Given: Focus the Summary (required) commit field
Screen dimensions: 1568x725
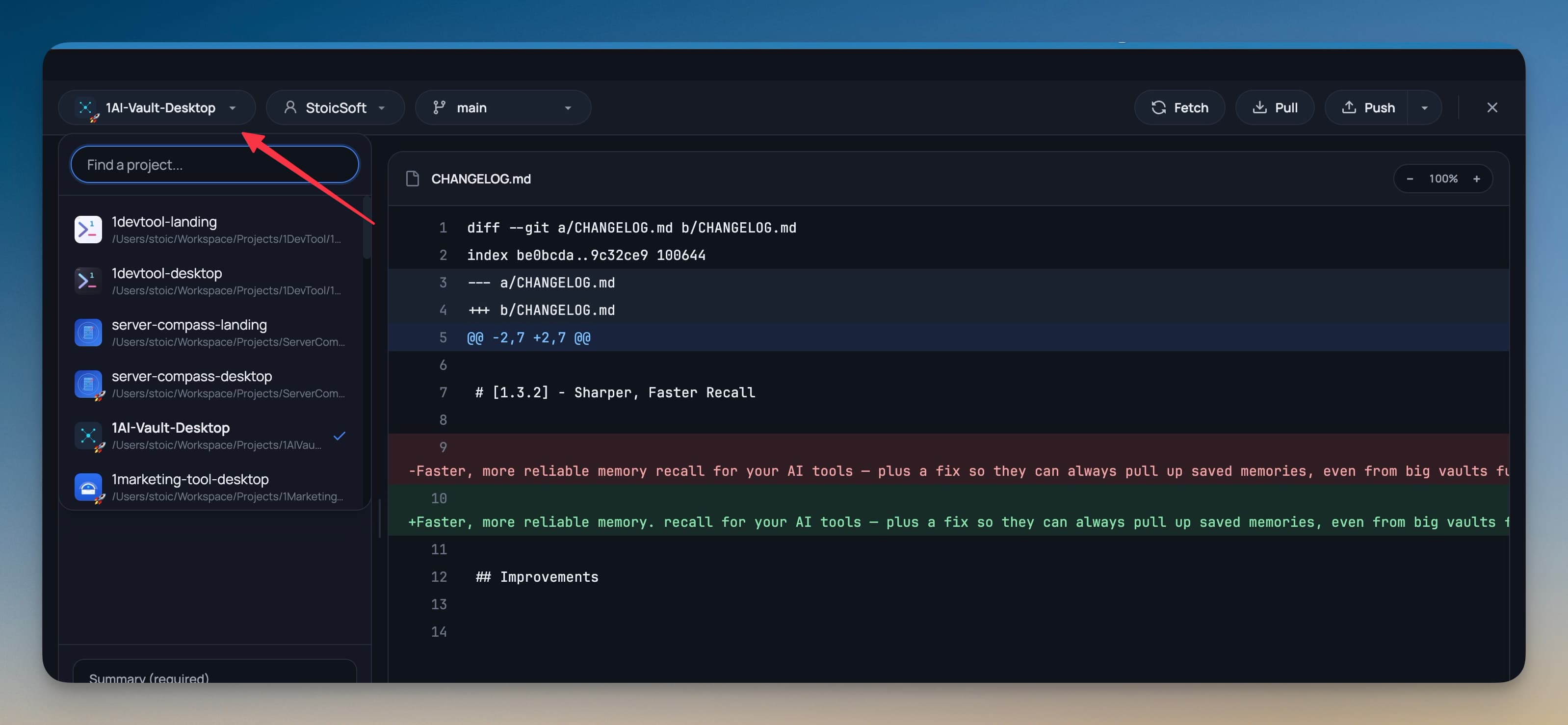Looking at the screenshot, I should 214,672.
